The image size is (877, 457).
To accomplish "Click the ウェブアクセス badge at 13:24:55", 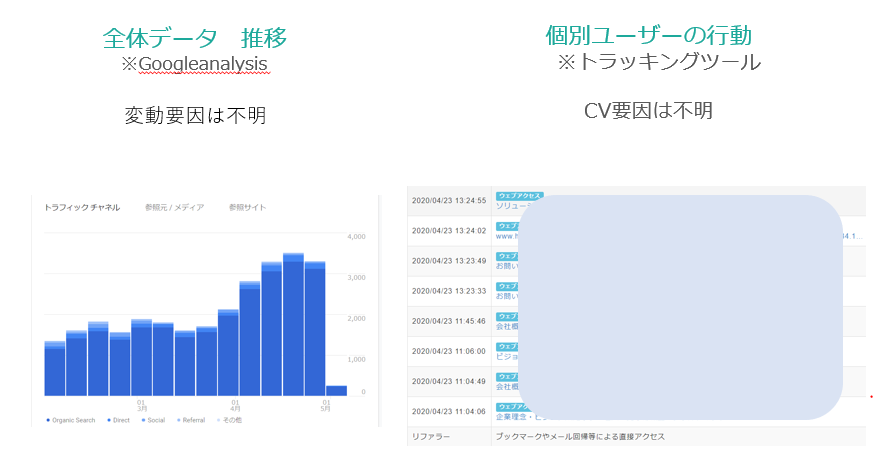I will [x=519, y=196].
